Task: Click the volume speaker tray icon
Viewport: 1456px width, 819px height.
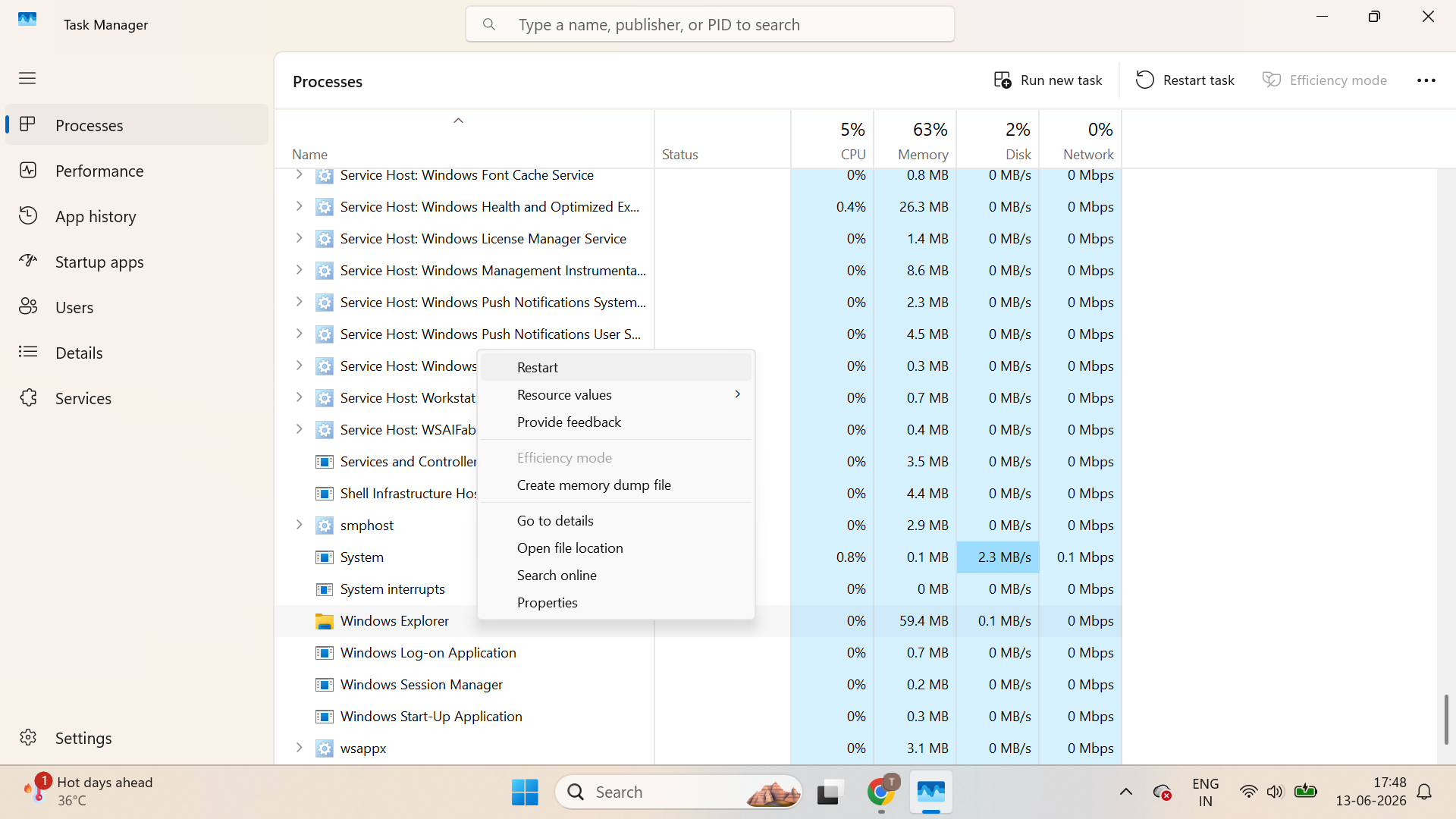Action: point(1275,792)
